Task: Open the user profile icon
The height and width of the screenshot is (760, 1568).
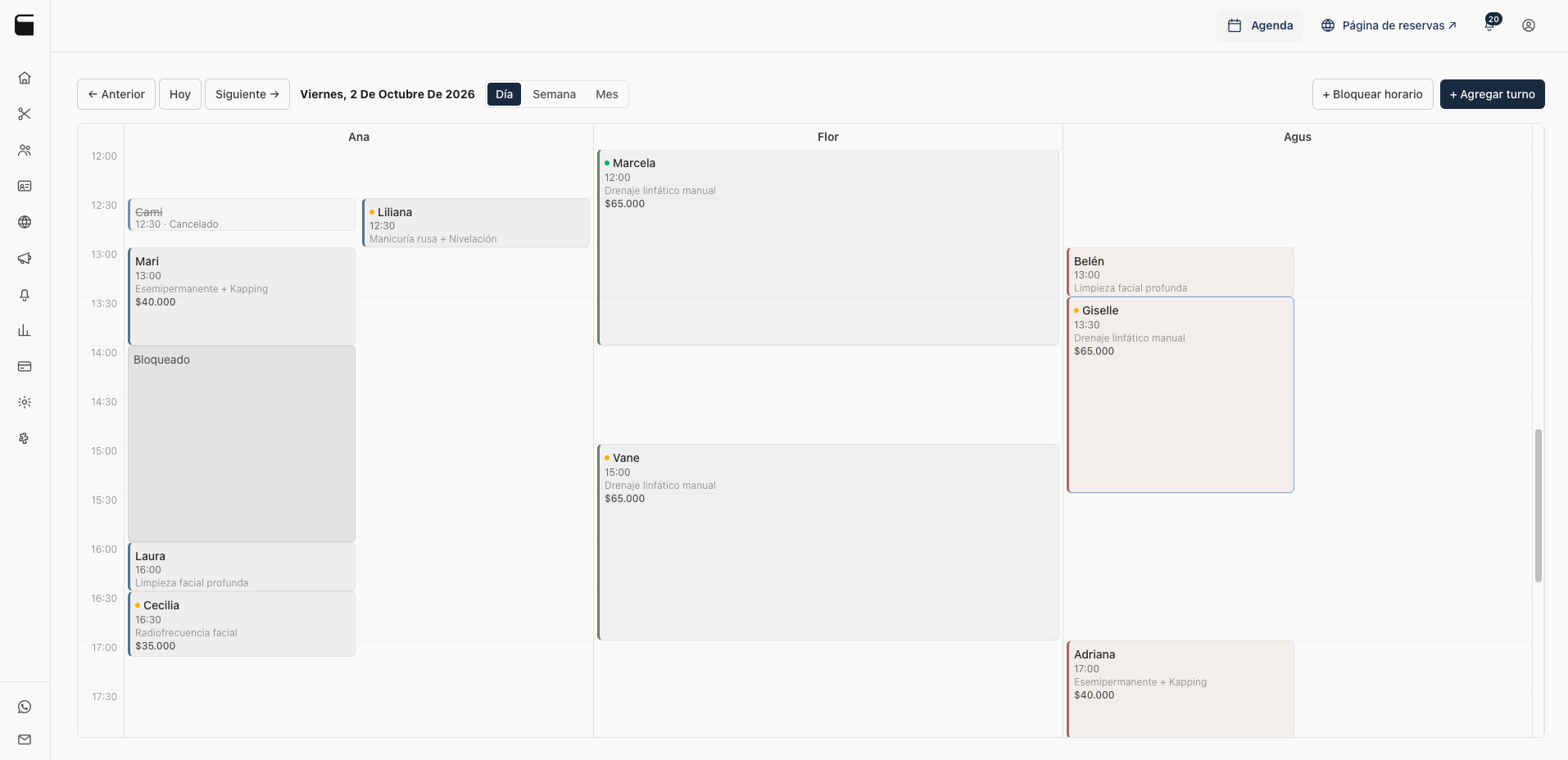Action: pos(1529,25)
